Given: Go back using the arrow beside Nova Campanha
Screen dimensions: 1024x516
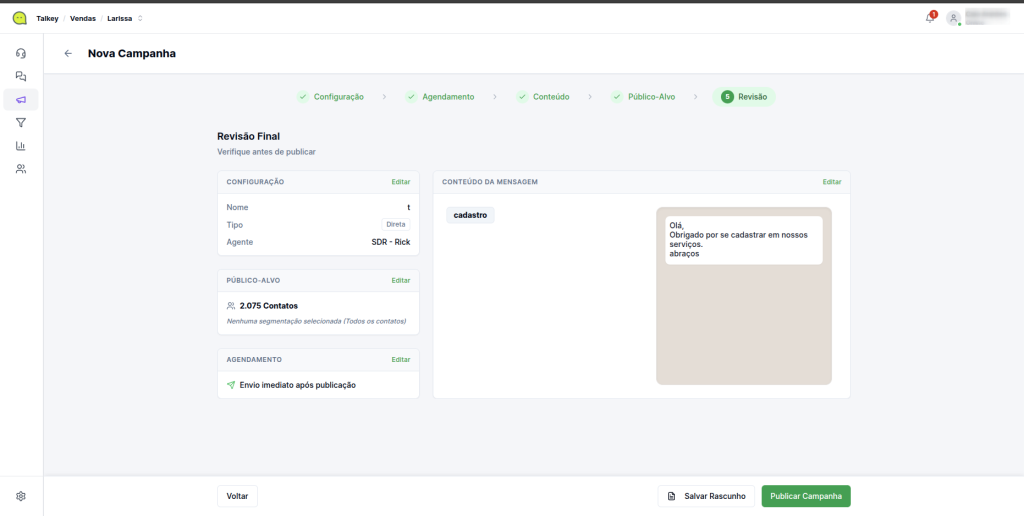Looking at the screenshot, I should tap(68, 54).
